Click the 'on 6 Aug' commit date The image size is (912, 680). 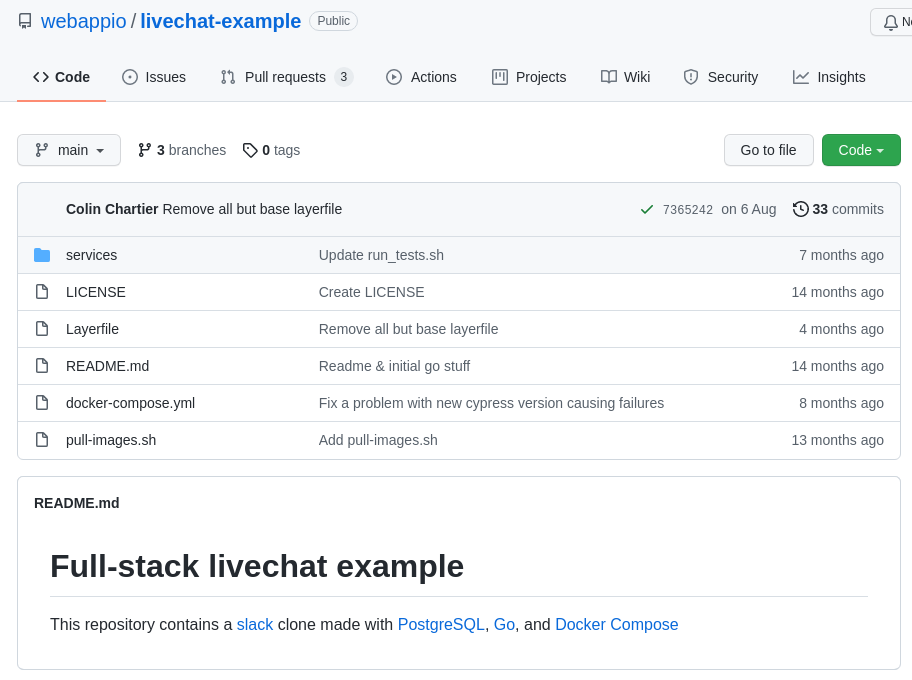pyautogui.click(x=749, y=209)
